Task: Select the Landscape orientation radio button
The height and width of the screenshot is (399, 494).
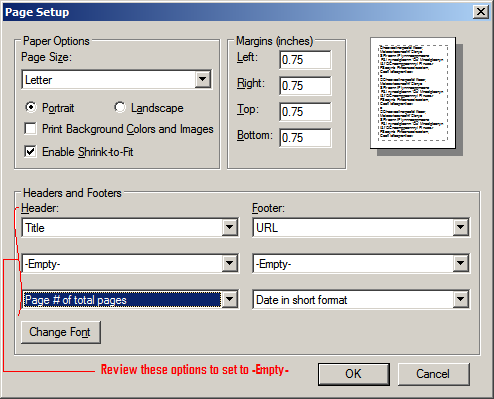Action: 120,107
